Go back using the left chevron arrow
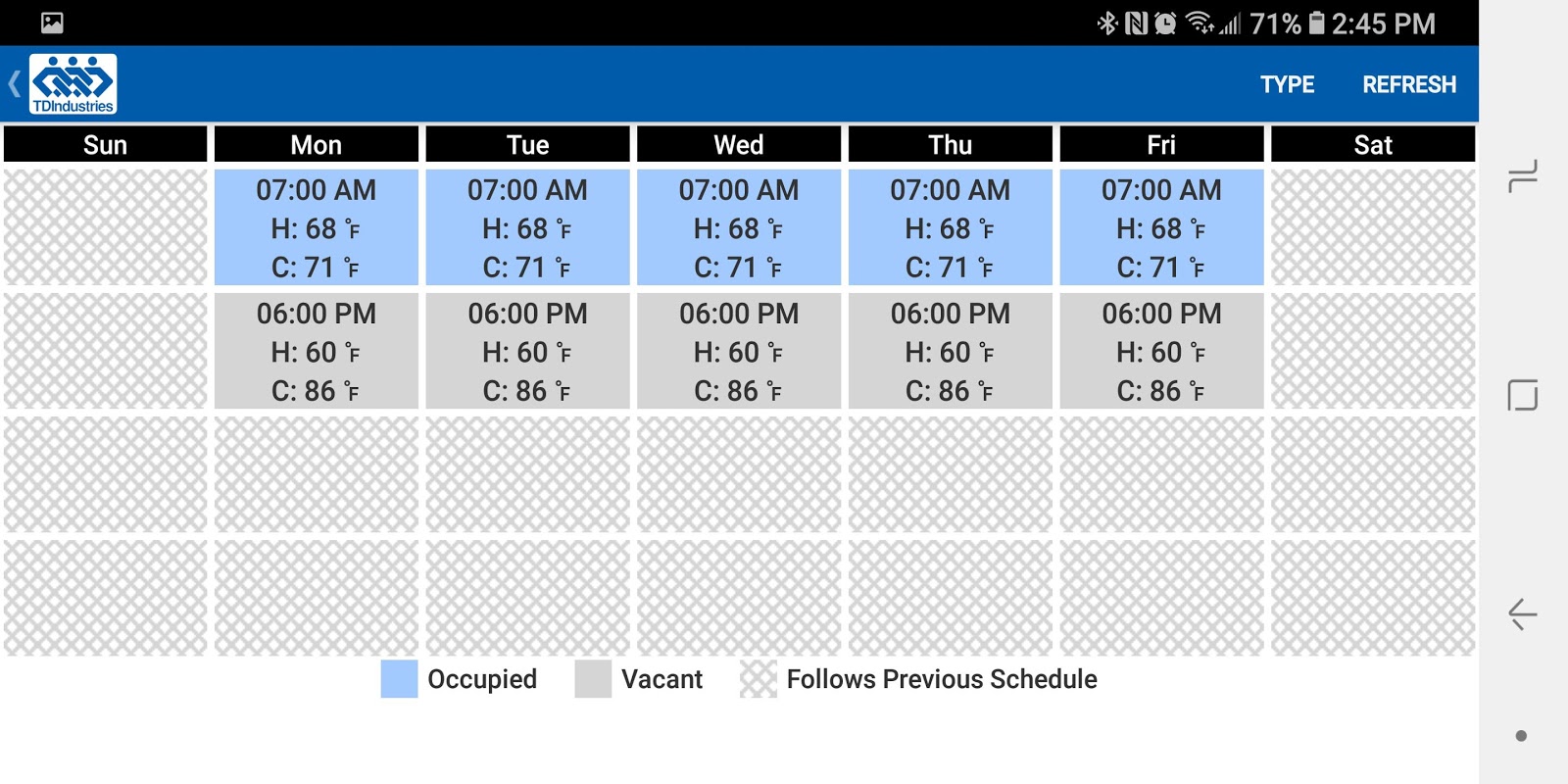Viewport: 1568px width, 784px height. pos(14,84)
